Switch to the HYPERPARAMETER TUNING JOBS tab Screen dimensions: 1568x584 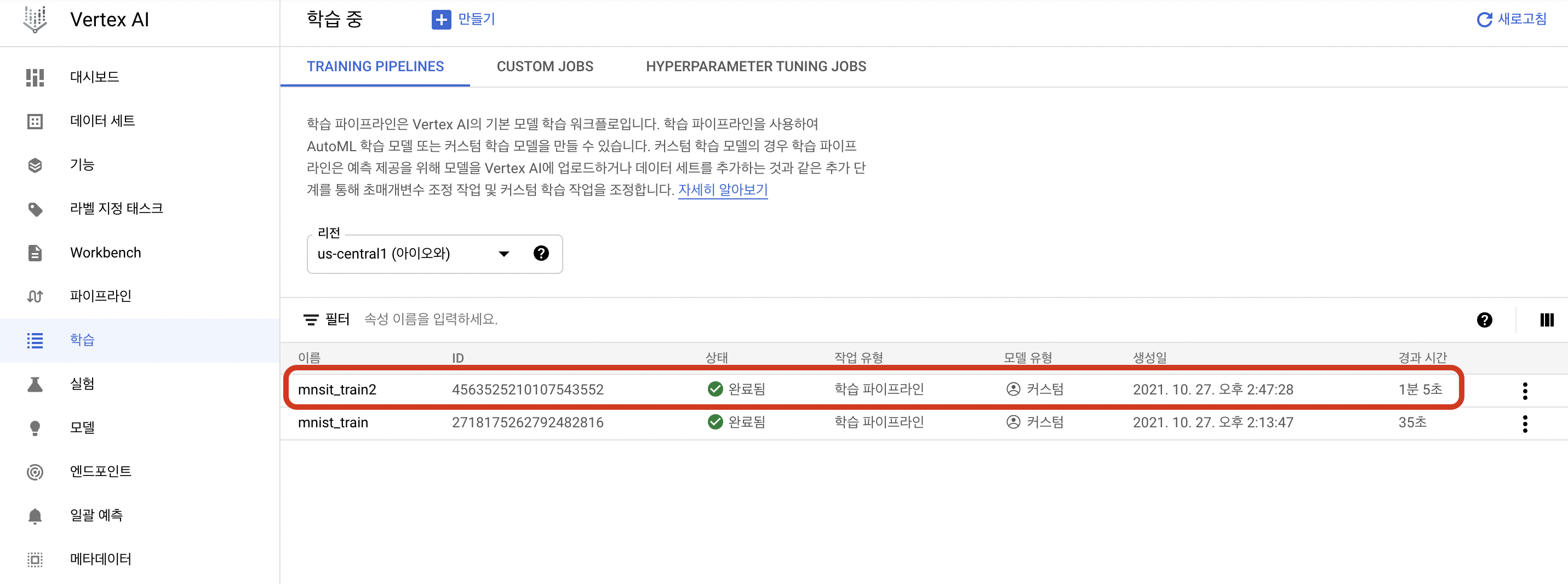coord(756,66)
